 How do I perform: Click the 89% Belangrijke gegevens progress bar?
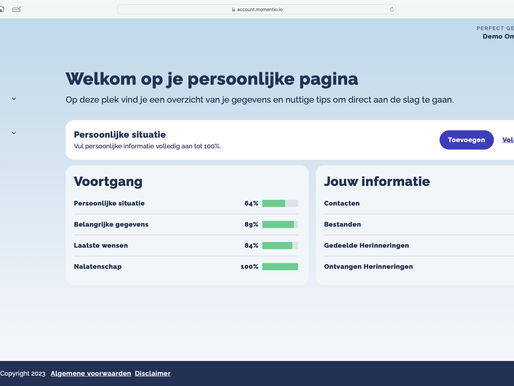[280, 224]
